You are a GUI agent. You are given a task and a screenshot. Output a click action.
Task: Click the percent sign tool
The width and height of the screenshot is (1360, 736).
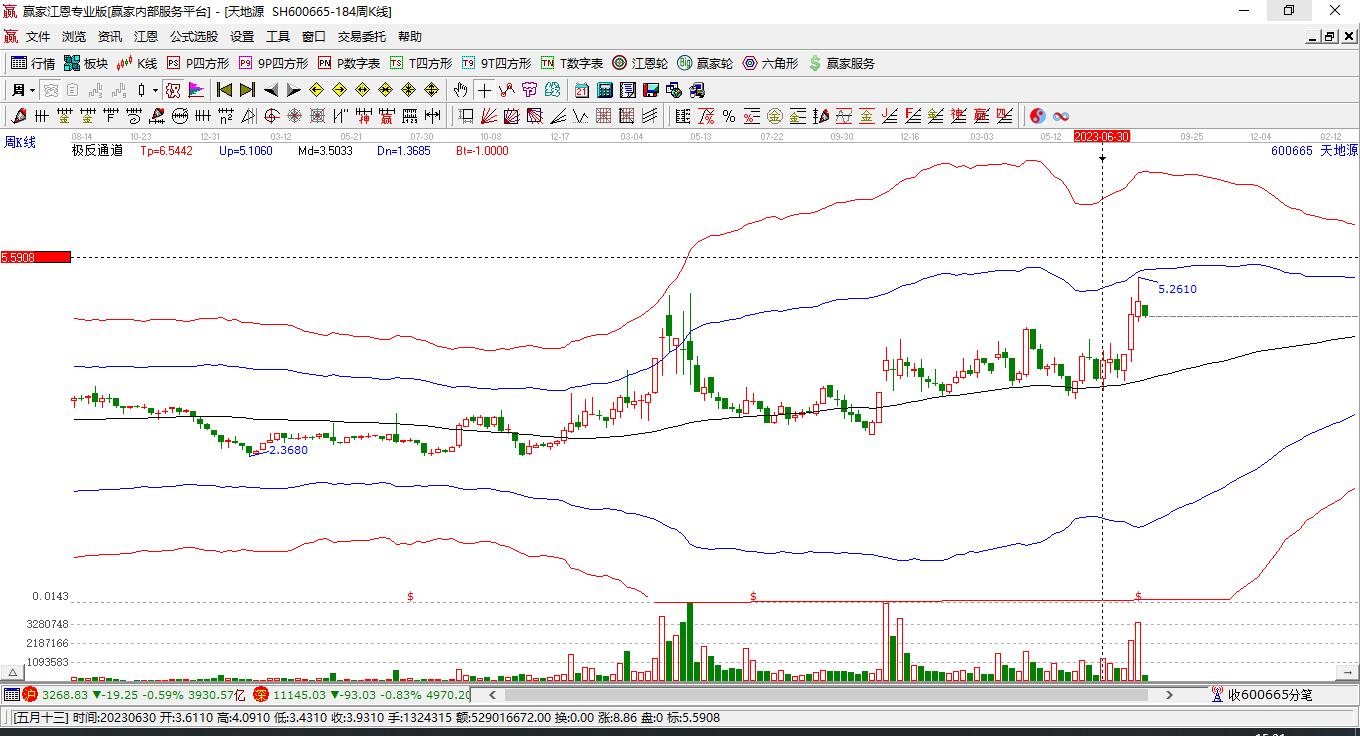729,116
